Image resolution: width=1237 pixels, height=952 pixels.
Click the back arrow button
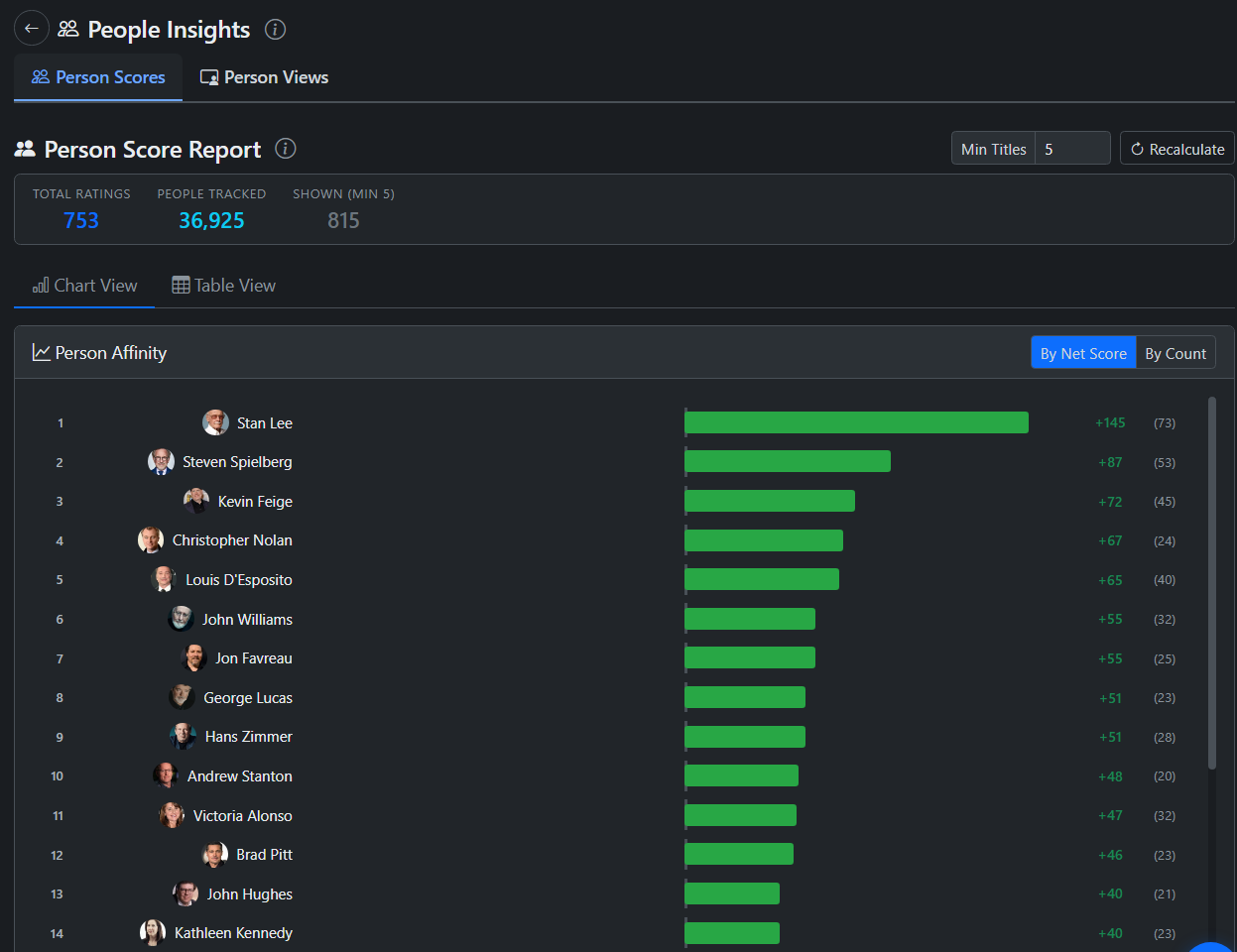coord(32,29)
